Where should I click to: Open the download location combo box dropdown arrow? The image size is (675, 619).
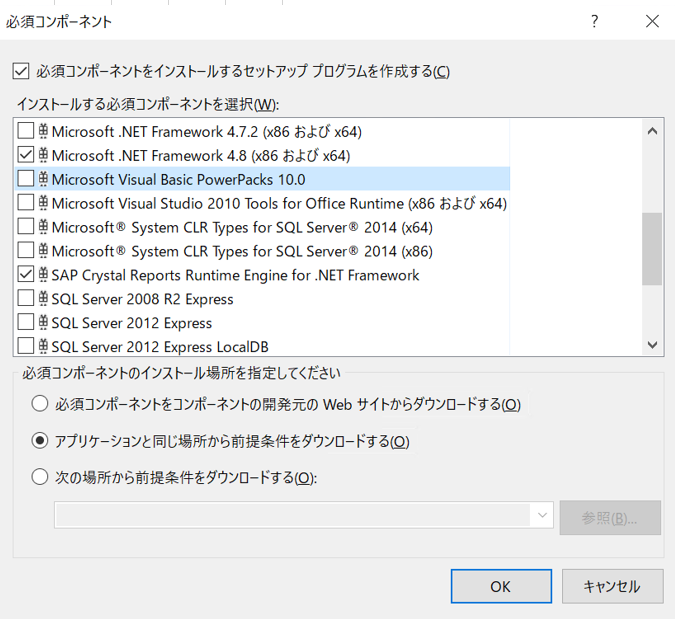542,515
